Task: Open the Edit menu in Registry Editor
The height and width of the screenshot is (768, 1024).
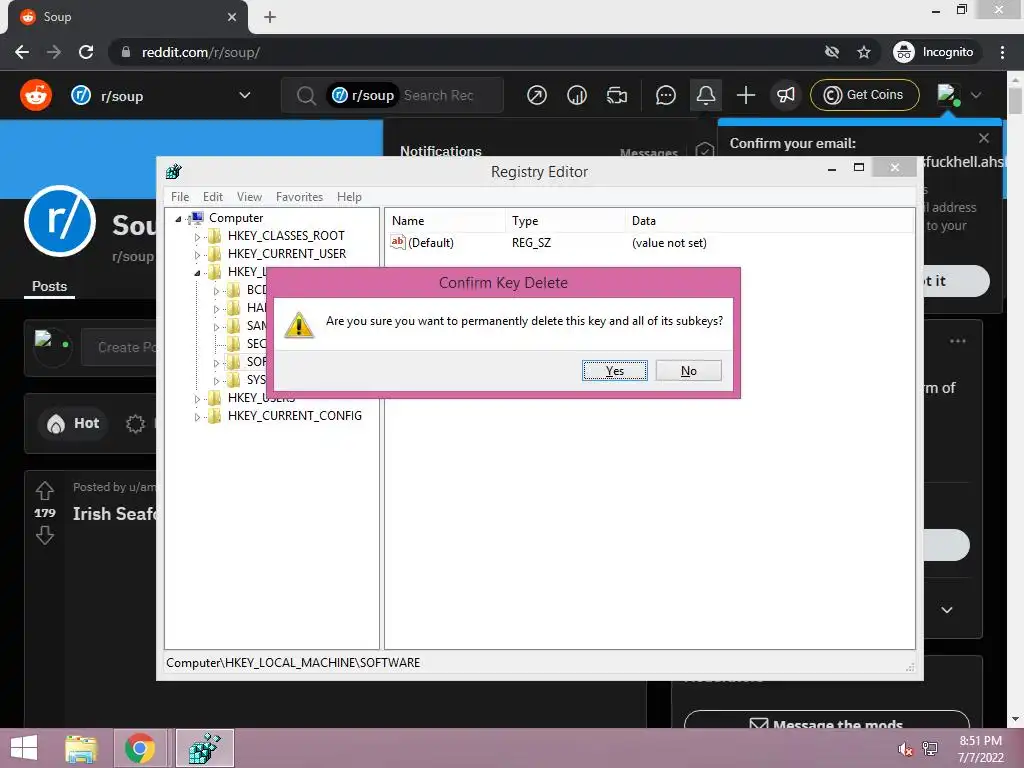Action: pos(213,197)
